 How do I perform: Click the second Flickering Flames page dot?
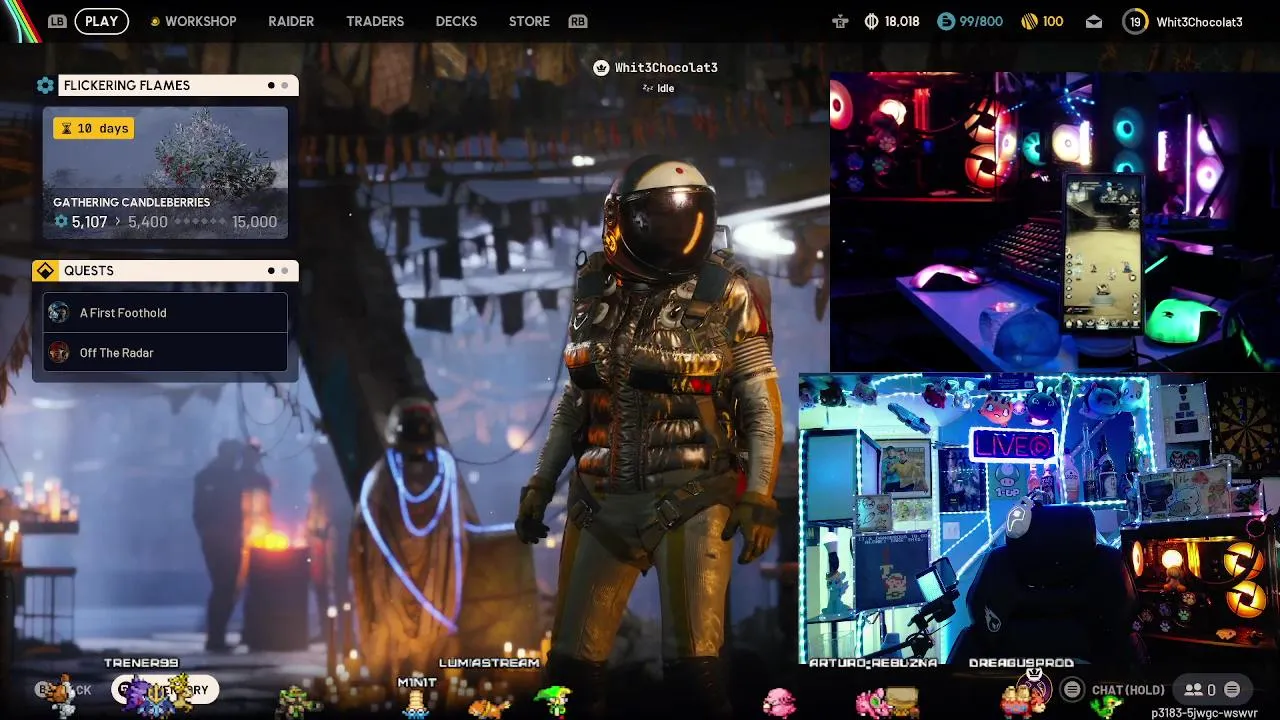(x=284, y=85)
